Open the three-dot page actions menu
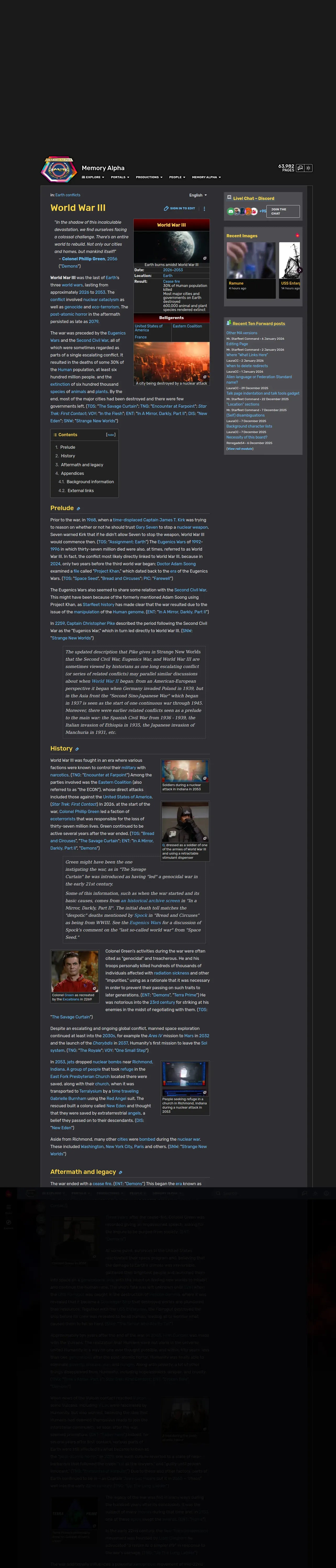This screenshot has height=1568, width=336. click(x=204, y=208)
